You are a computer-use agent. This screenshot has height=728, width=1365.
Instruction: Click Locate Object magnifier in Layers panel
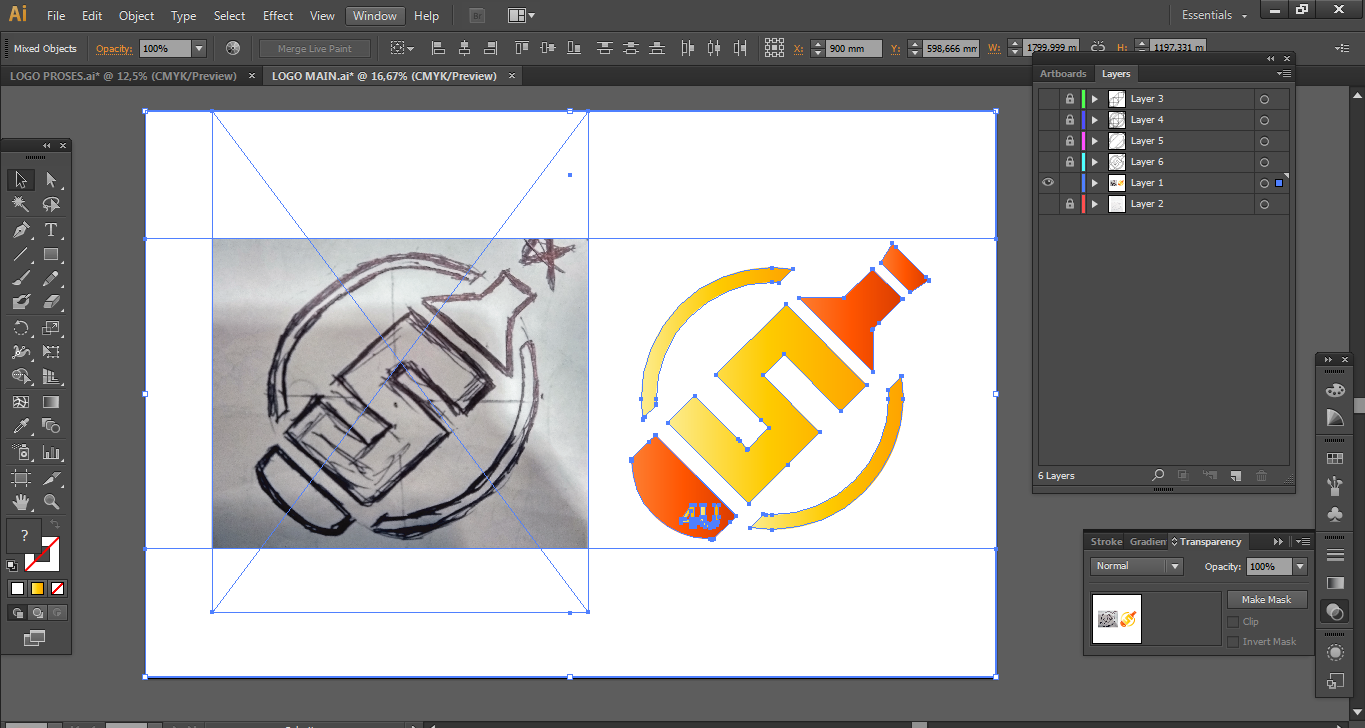coord(1158,476)
